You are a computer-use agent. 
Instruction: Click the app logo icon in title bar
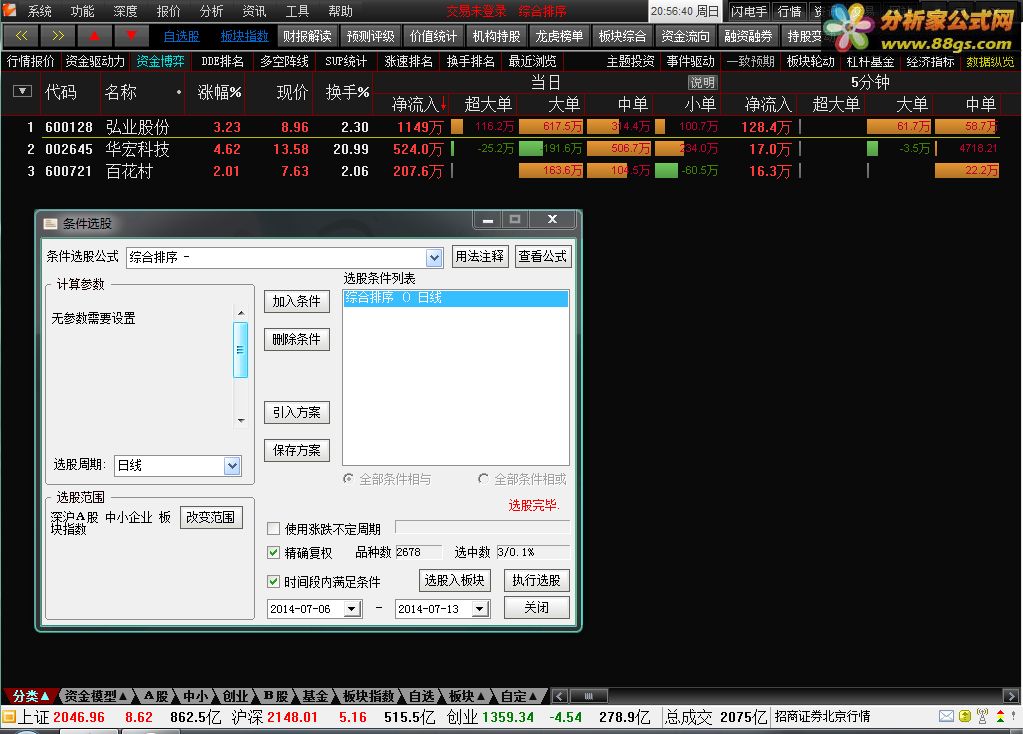pos(9,10)
